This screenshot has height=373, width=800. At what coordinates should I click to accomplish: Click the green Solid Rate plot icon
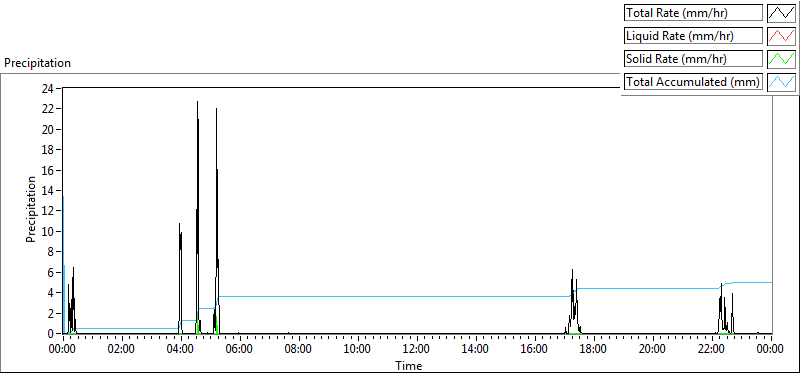(x=782, y=59)
